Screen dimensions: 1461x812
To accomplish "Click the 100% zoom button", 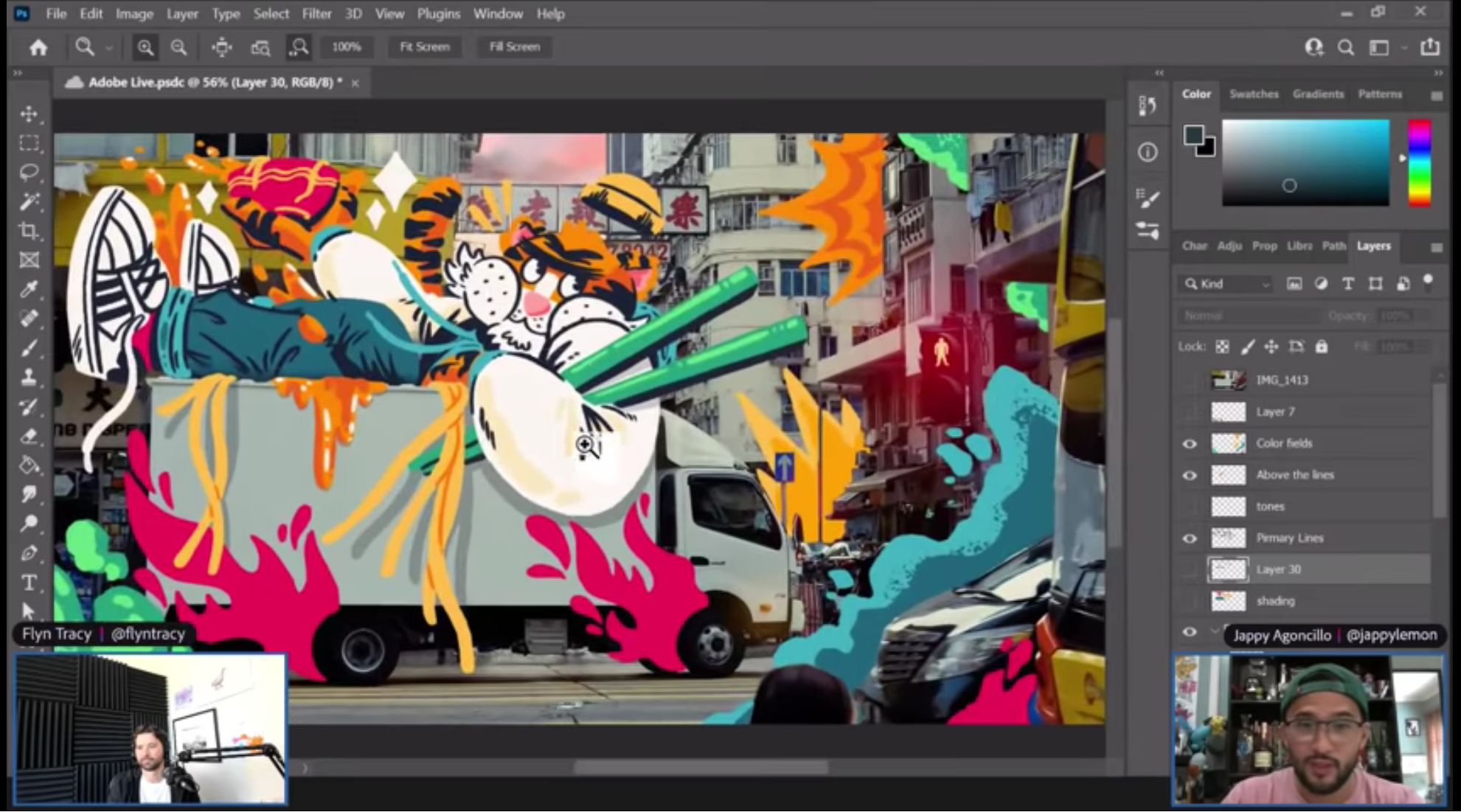I will [x=346, y=46].
